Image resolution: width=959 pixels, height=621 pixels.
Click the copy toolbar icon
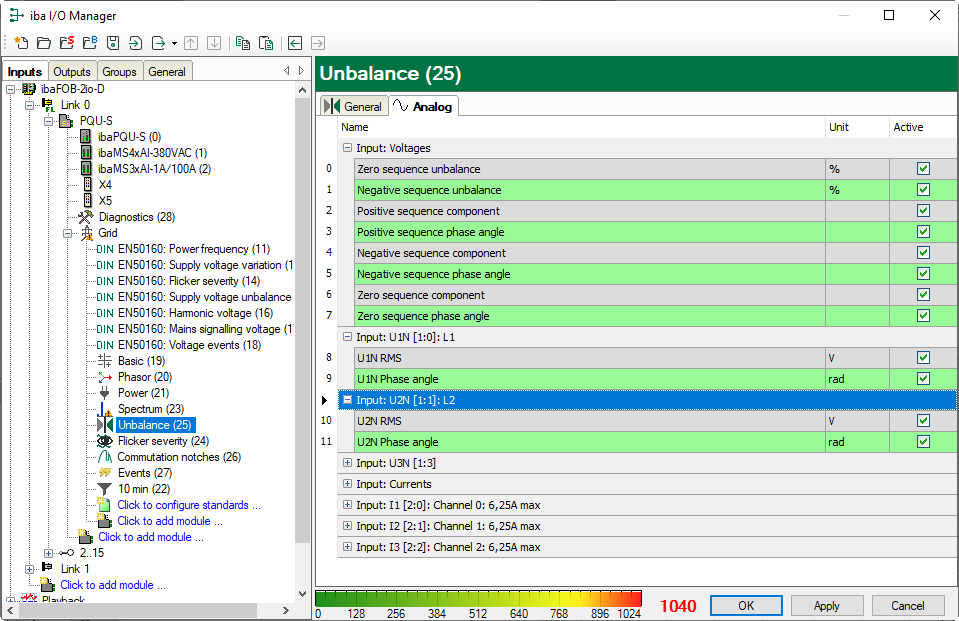[x=242, y=43]
